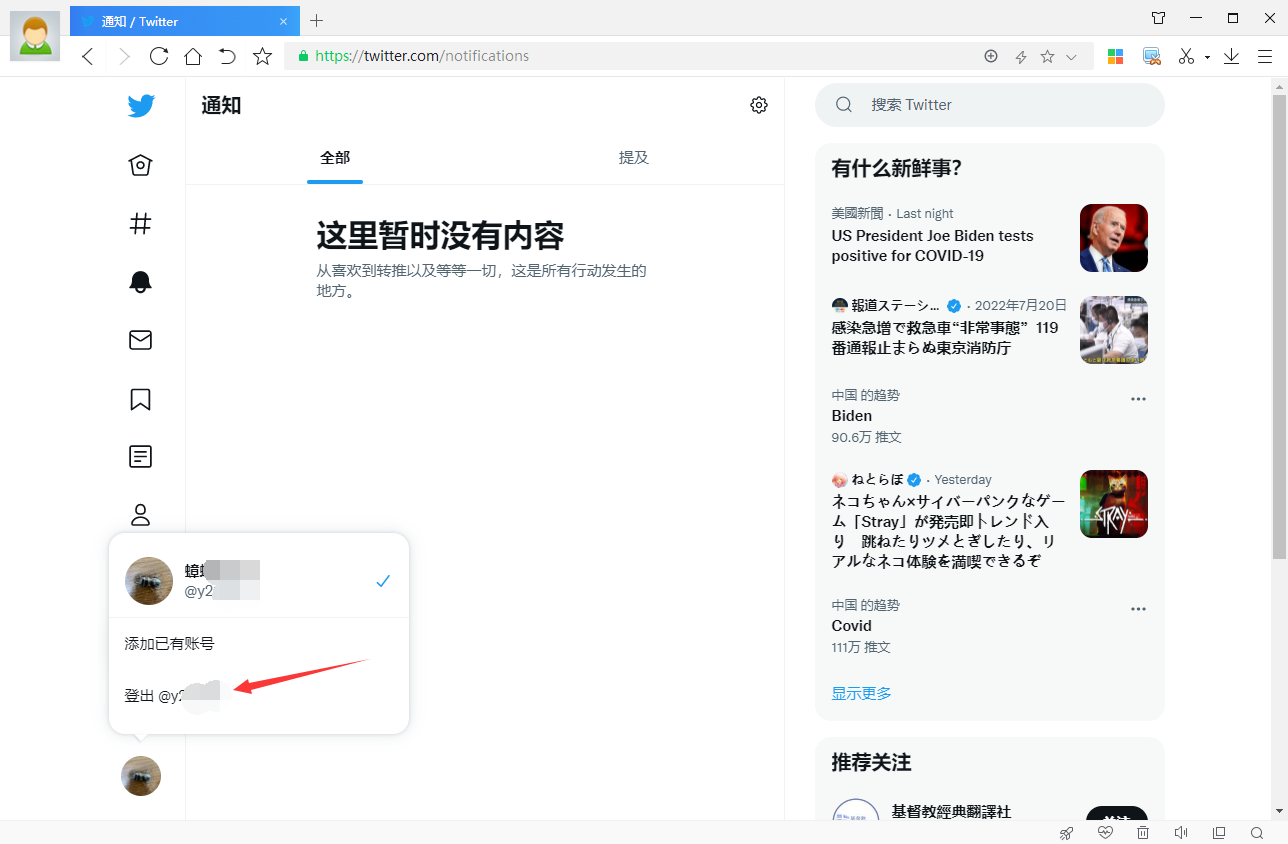The image size is (1288, 844).
Task: Toggle the sound speaker icon in status bar
Action: click(1181, 833)
